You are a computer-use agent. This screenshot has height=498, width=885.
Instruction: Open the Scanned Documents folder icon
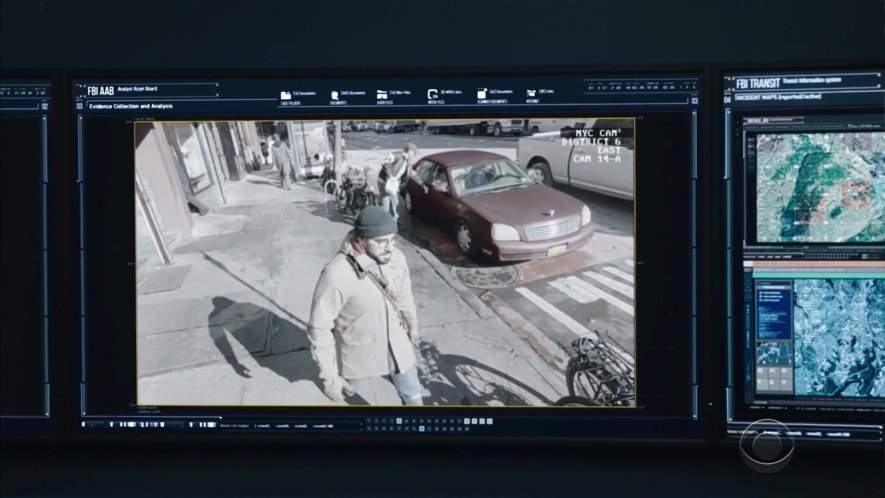[x=483, y=94]
